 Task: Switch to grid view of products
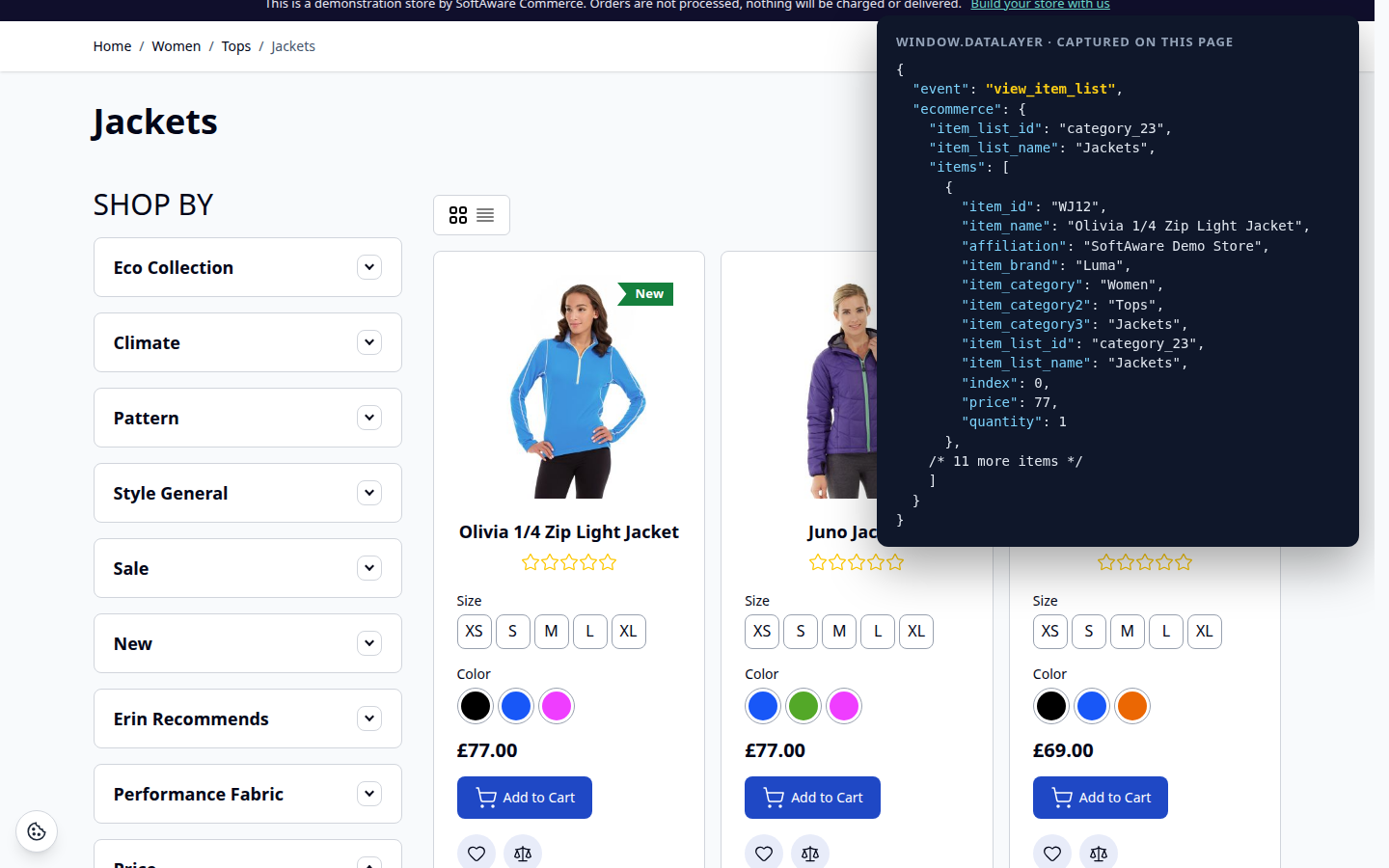458,215
